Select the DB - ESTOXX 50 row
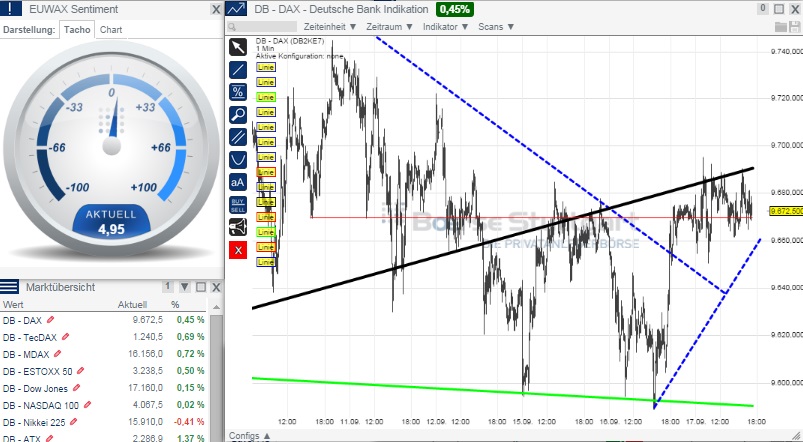This screenshot has width=803, height=442. tap(104, 371)
